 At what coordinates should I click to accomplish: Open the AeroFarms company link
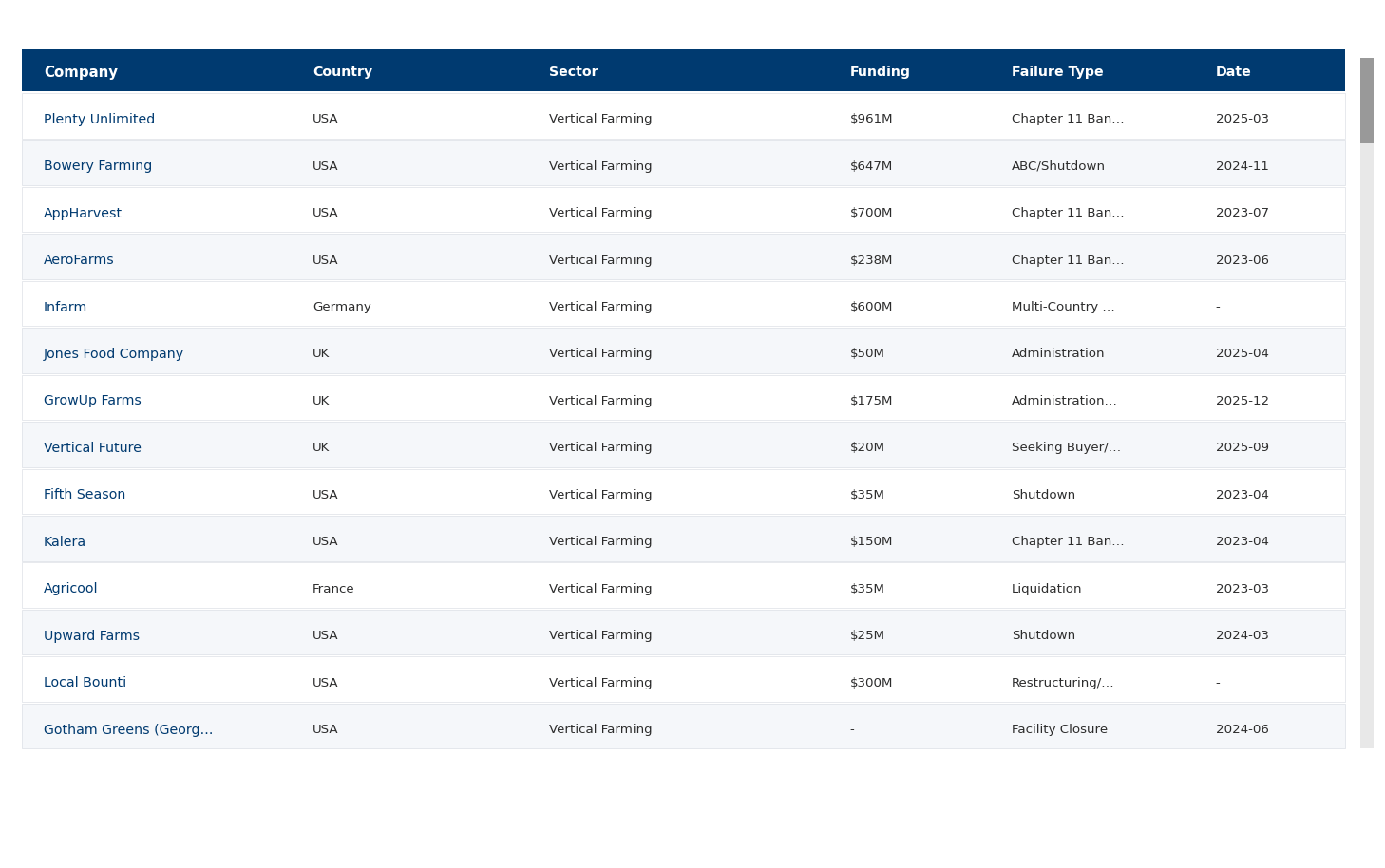pyautogui.click(x=79, y=260)
